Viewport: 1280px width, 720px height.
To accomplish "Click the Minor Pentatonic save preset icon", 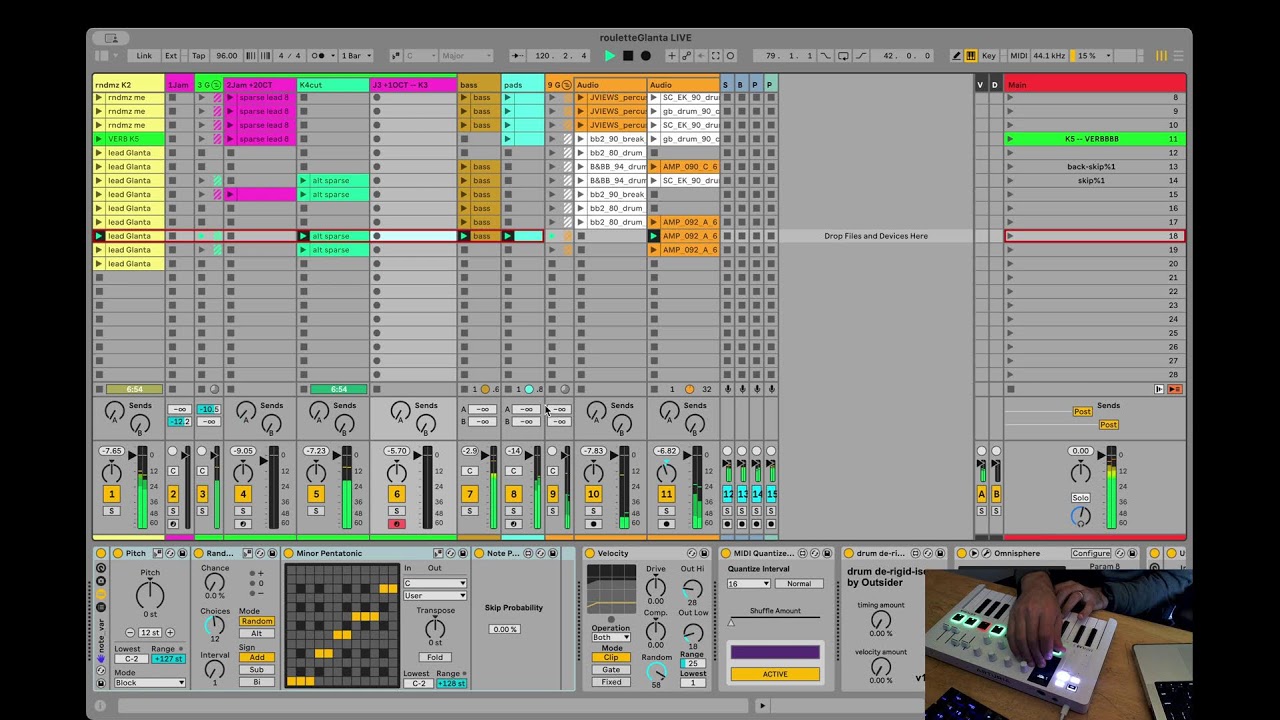I will [x=463, y=553].
